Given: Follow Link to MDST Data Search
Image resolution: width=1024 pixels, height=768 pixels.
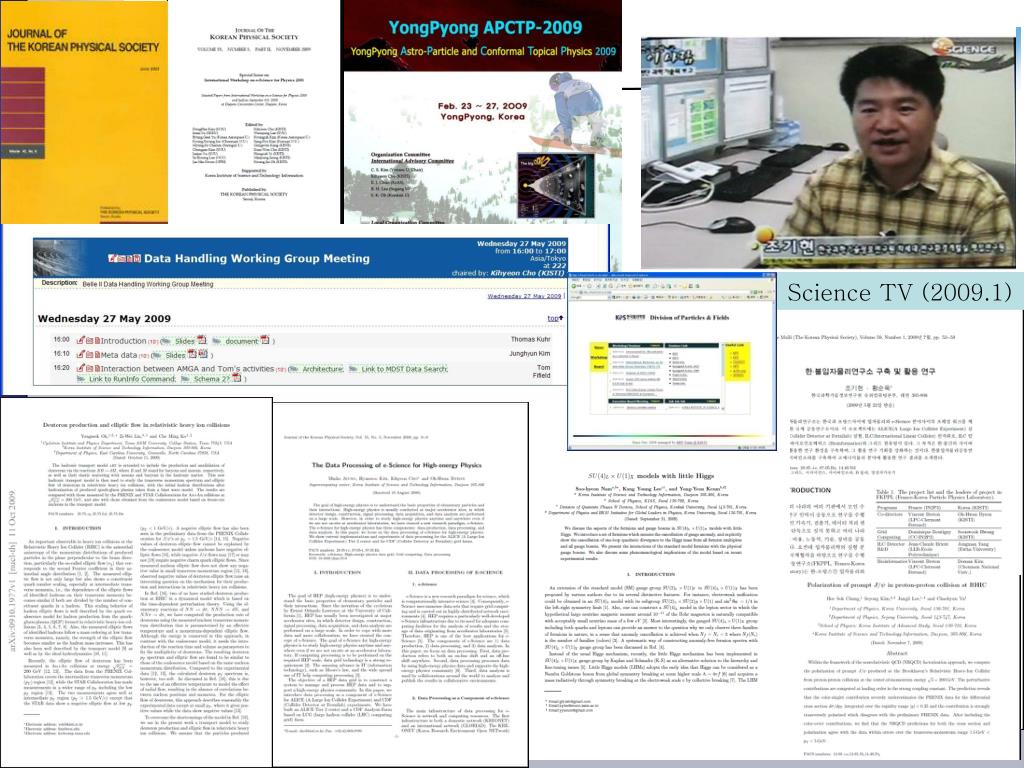Looking at the screenshot, I should (x=404, y=369).
